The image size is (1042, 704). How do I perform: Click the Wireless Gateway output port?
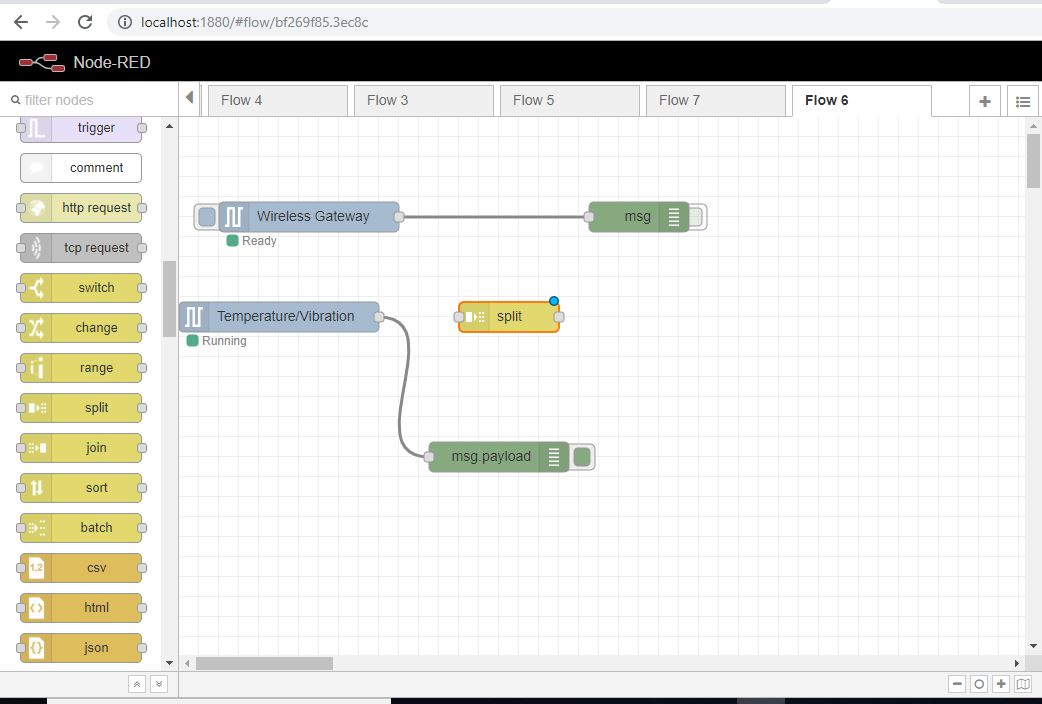[x=399, y=217]
